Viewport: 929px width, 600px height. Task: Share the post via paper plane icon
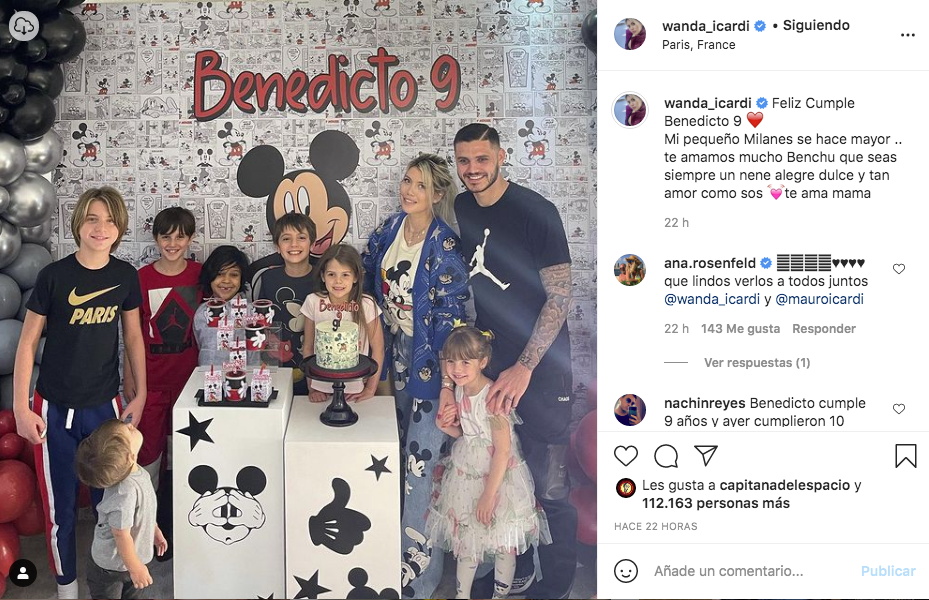pyautogui.click(x=706, y=455)
